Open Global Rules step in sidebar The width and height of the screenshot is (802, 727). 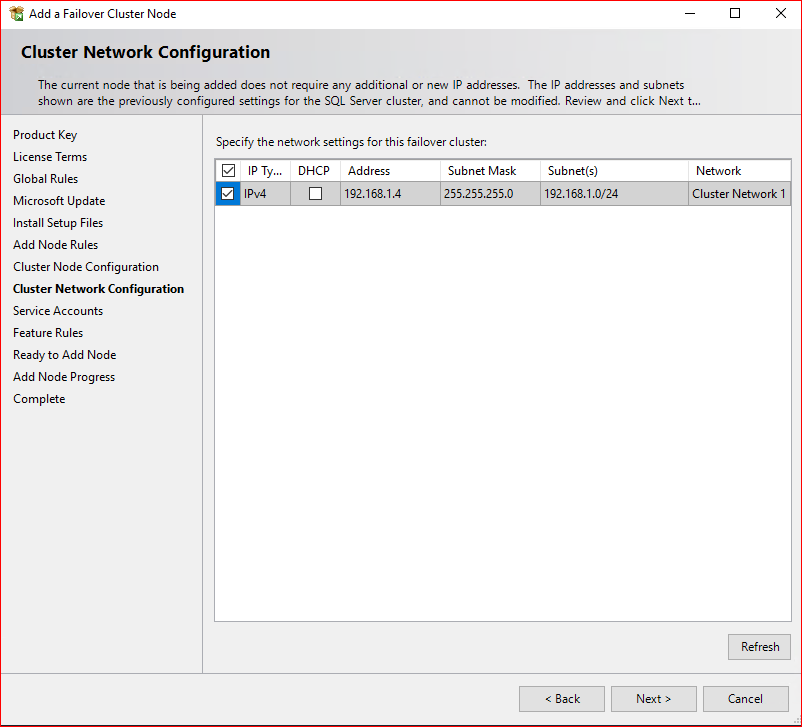46,179
